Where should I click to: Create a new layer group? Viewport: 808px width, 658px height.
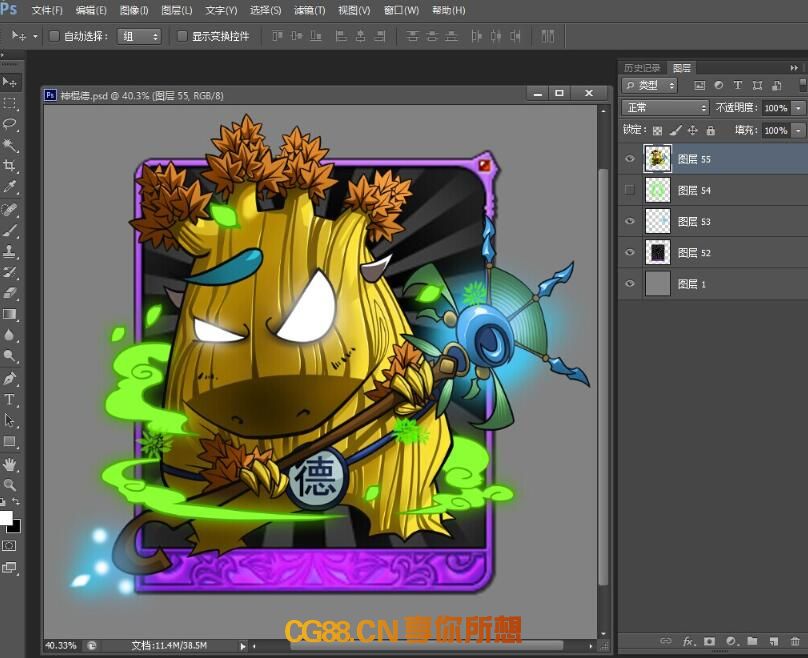coord(752,641)
